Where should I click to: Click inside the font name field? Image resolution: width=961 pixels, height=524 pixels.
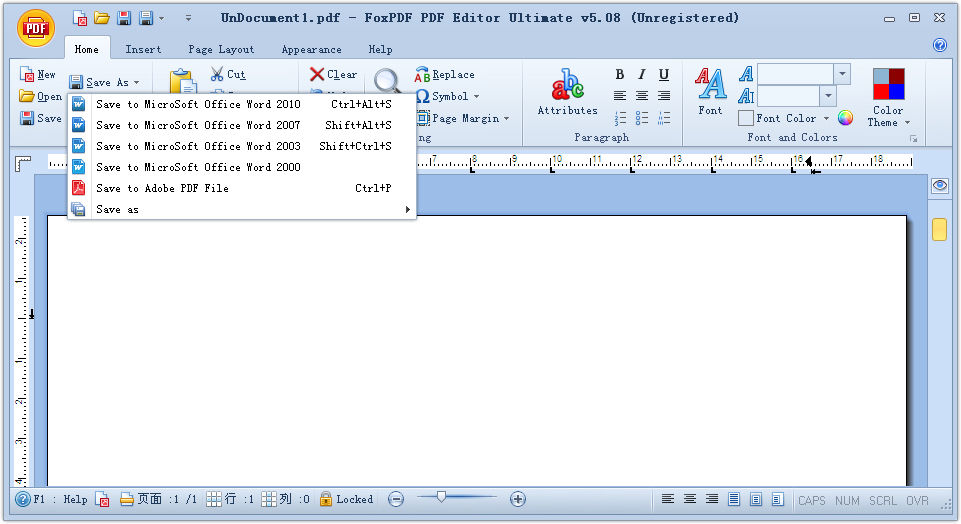[x=795, y=74]
